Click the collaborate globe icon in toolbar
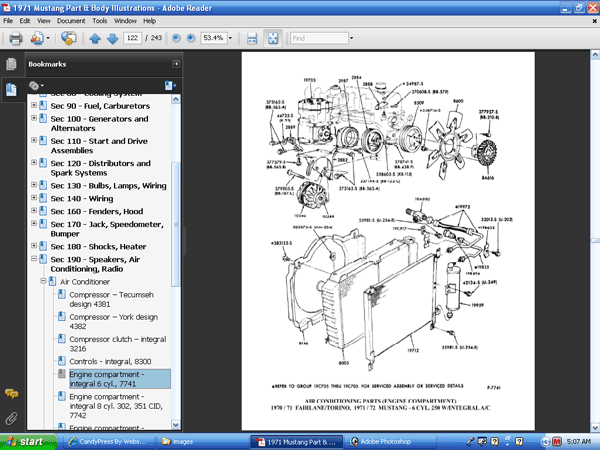Screen dimensions: 600x450 point(68,38)
